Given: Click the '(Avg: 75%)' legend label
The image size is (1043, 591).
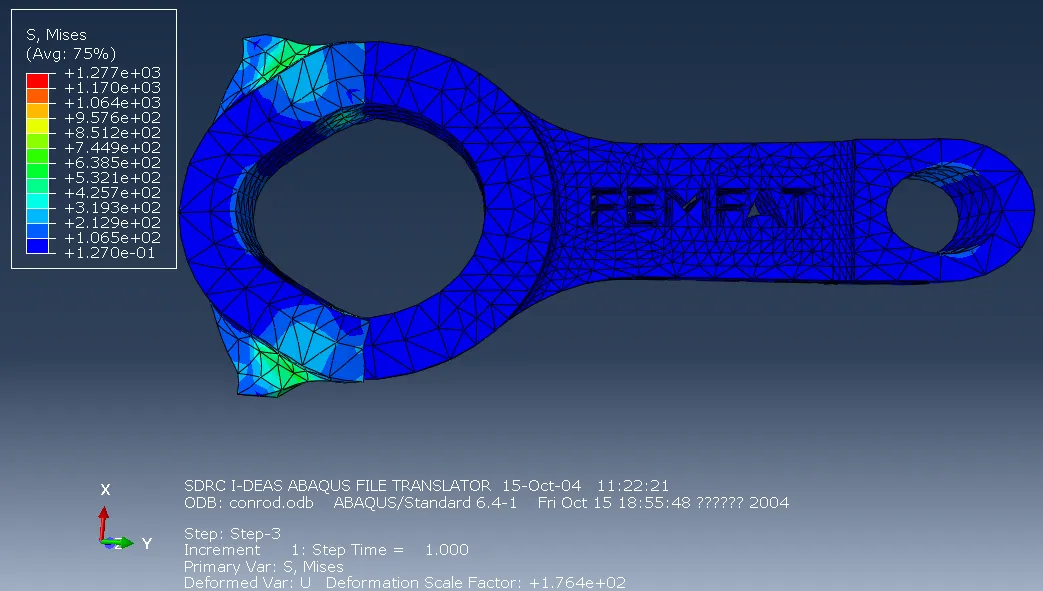Looking at the screenshot, I should [71, 53].
